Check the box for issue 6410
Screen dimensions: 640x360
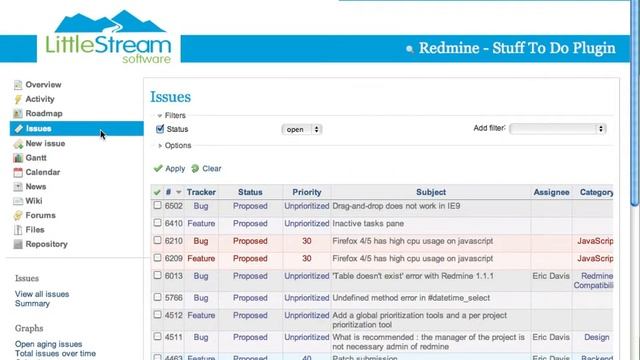tap(158, 223)
